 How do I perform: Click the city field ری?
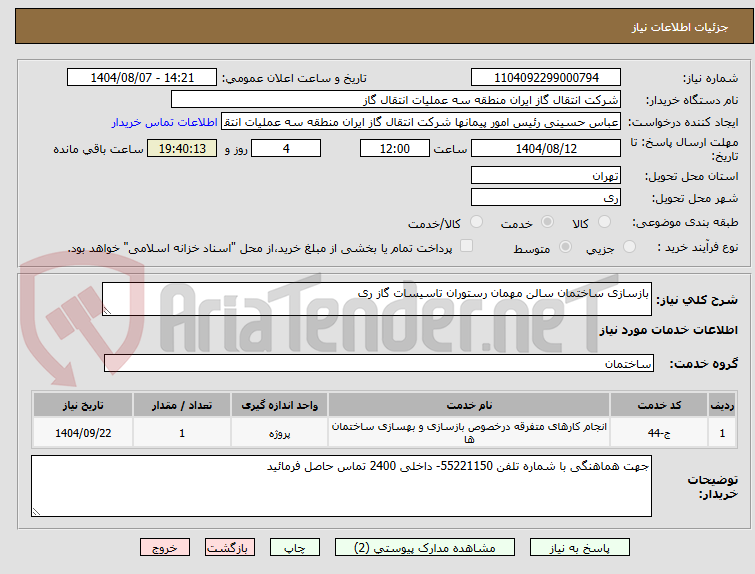[546, 197]
